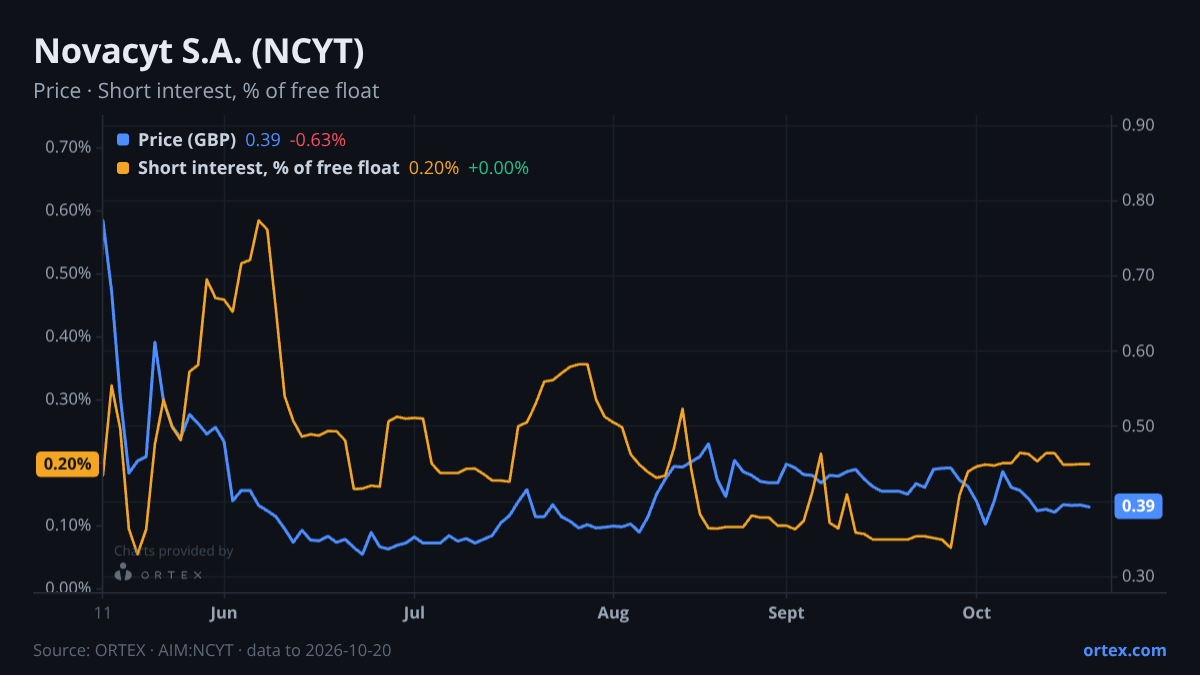
Task: Click the 0.50 right axis label
Action: point(1138,426)
